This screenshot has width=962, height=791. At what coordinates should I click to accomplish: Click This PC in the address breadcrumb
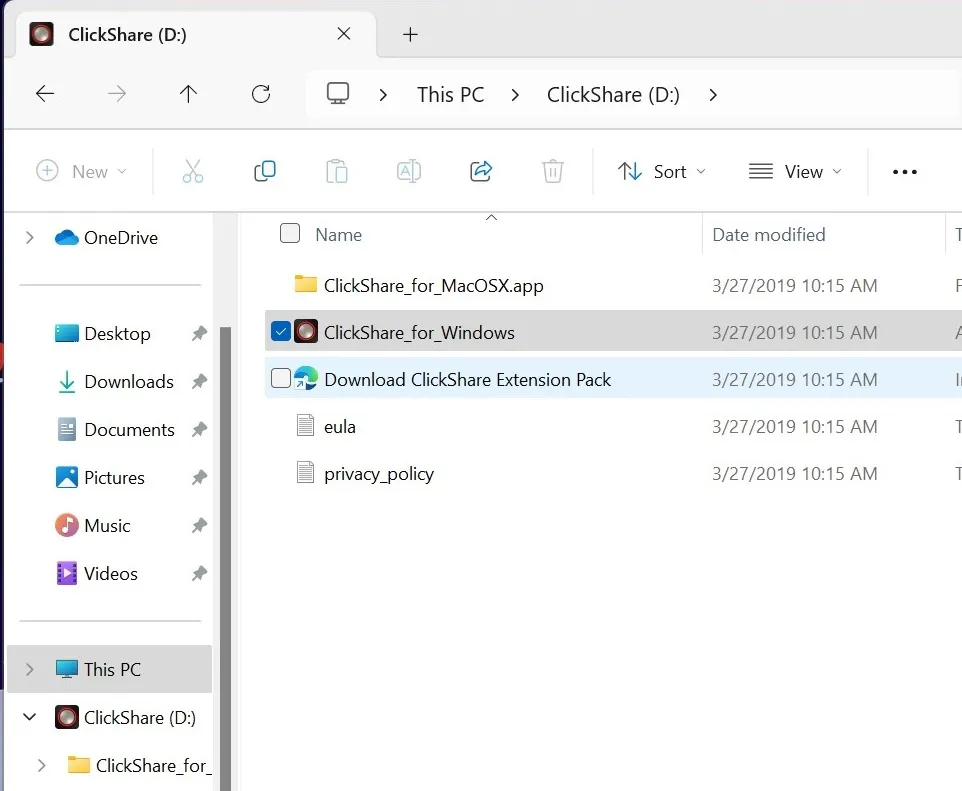450,95
